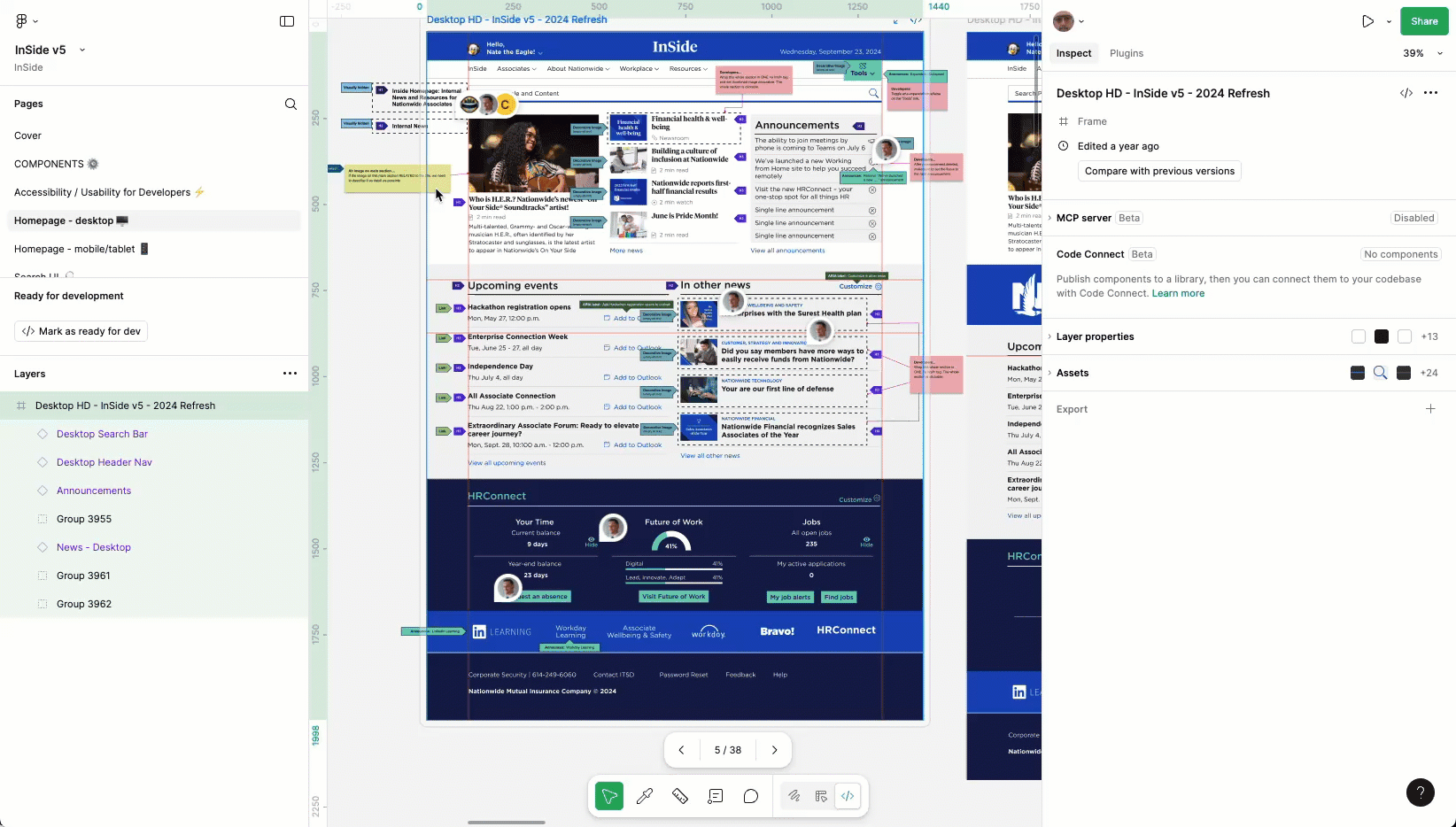Open the ellipsis menu beside the frame title
1456x827 pixels.
click(x=1431, y=93)
